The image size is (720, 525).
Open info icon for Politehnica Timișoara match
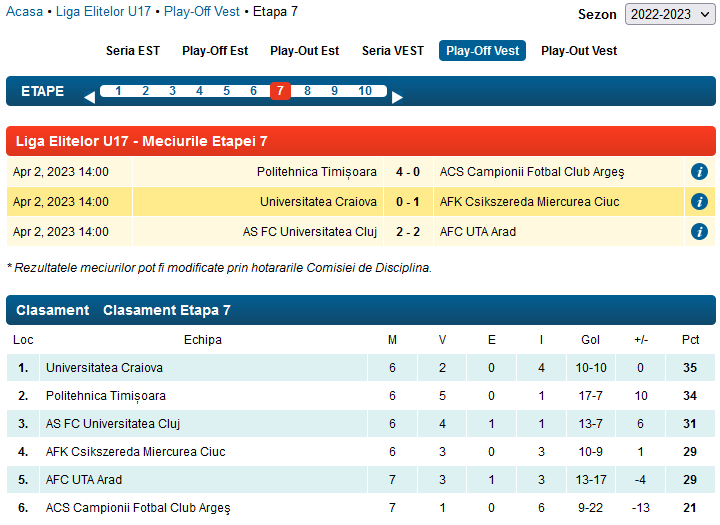coord(700,171)
